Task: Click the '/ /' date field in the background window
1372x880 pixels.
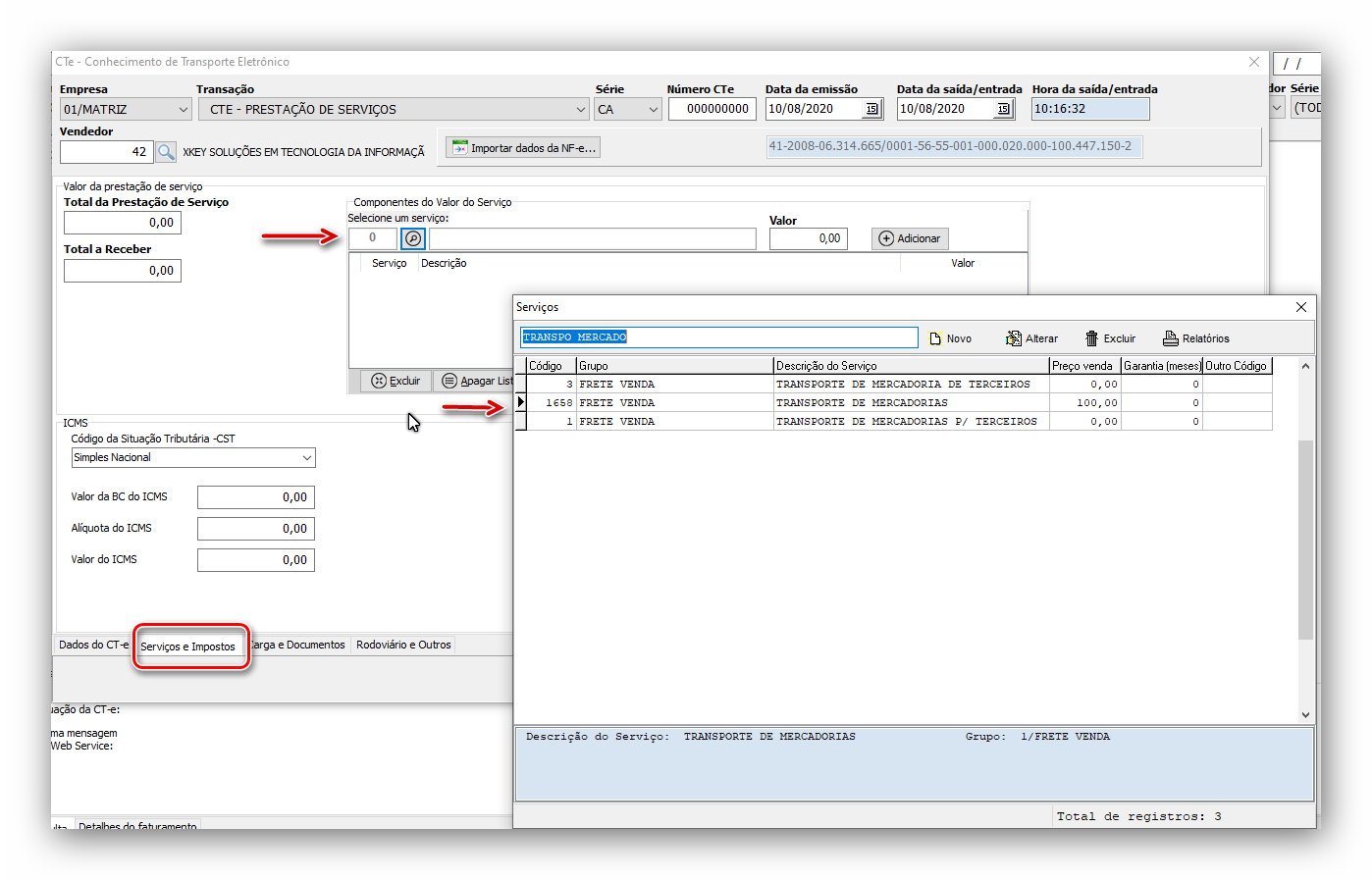Action: (1296, 64)
